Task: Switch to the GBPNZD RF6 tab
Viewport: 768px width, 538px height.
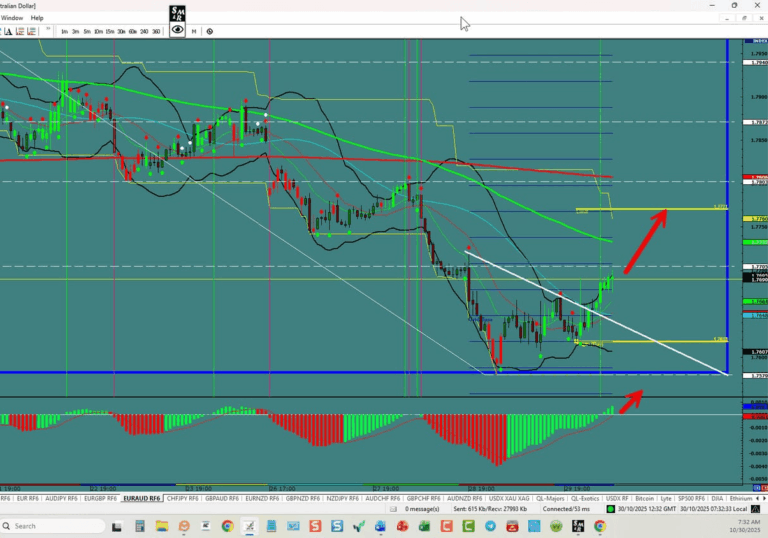Action: coord(303,498)
